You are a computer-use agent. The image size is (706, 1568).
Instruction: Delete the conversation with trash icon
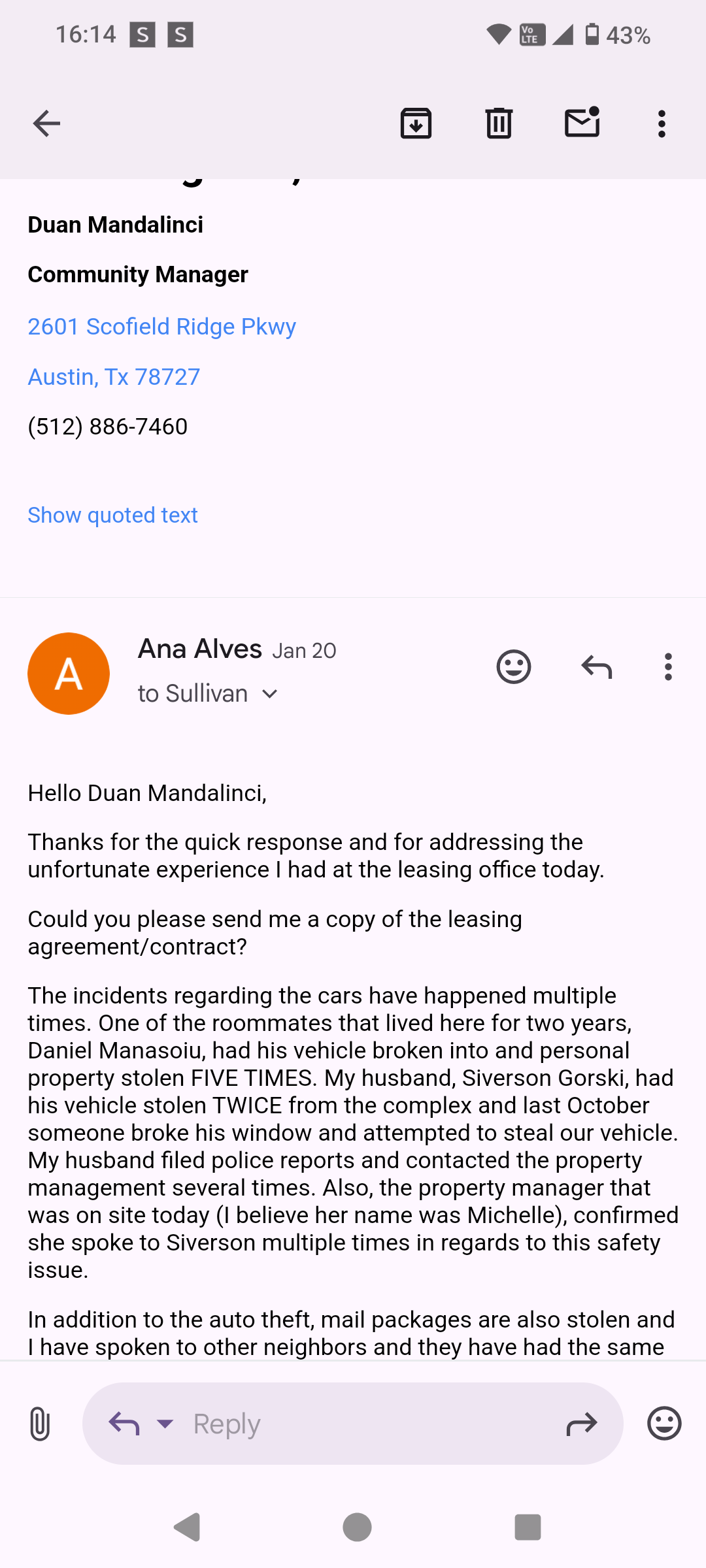499,123
